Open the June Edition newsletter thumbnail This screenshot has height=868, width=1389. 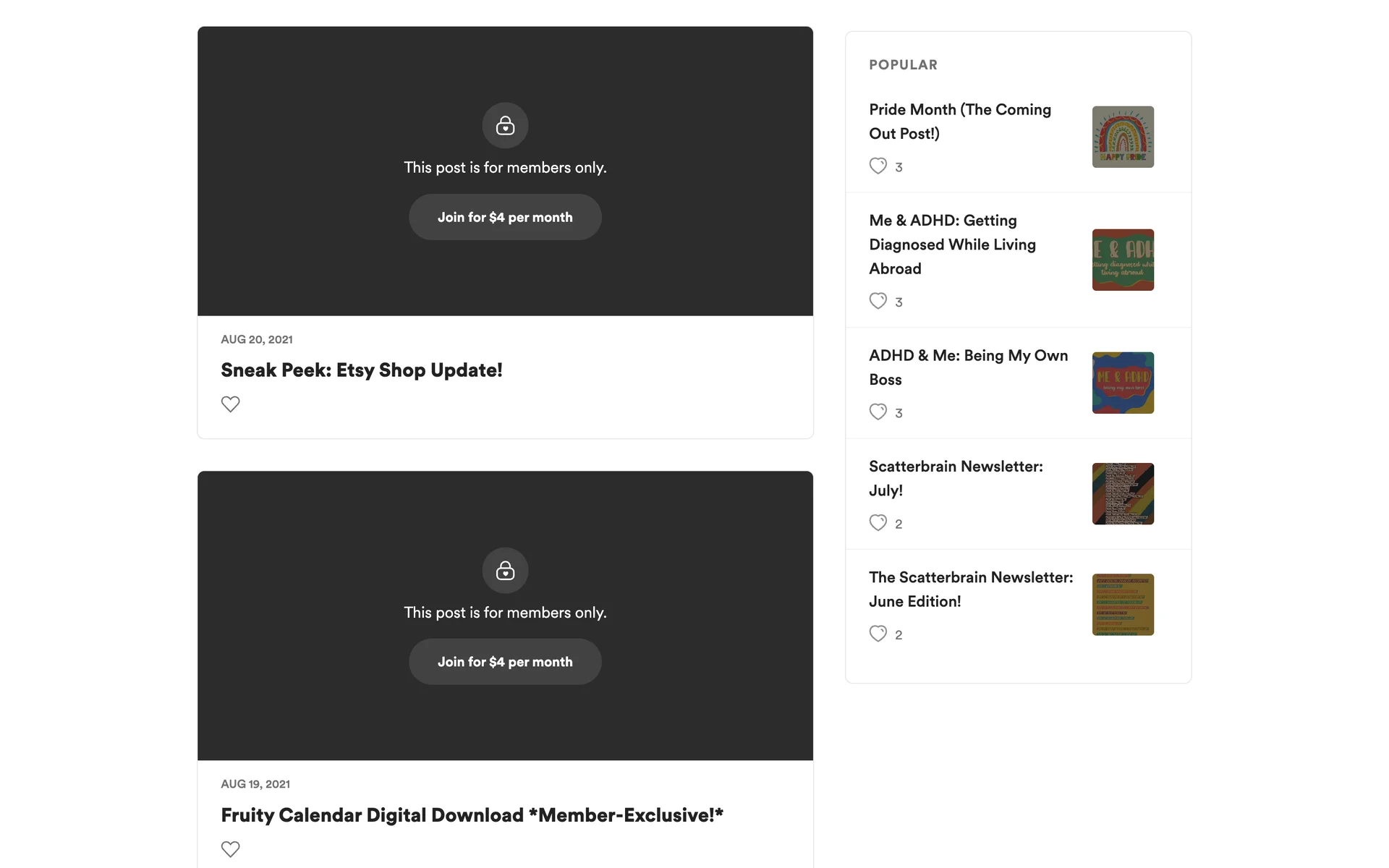click(1122, 605)
